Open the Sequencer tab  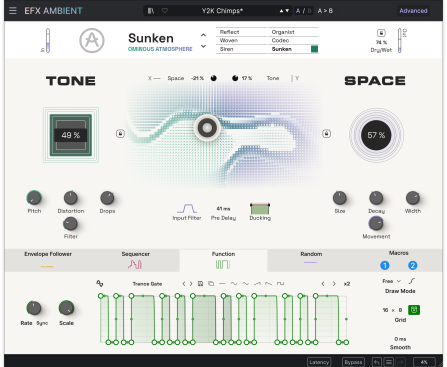pyautogui.click(x=135, y=260)
